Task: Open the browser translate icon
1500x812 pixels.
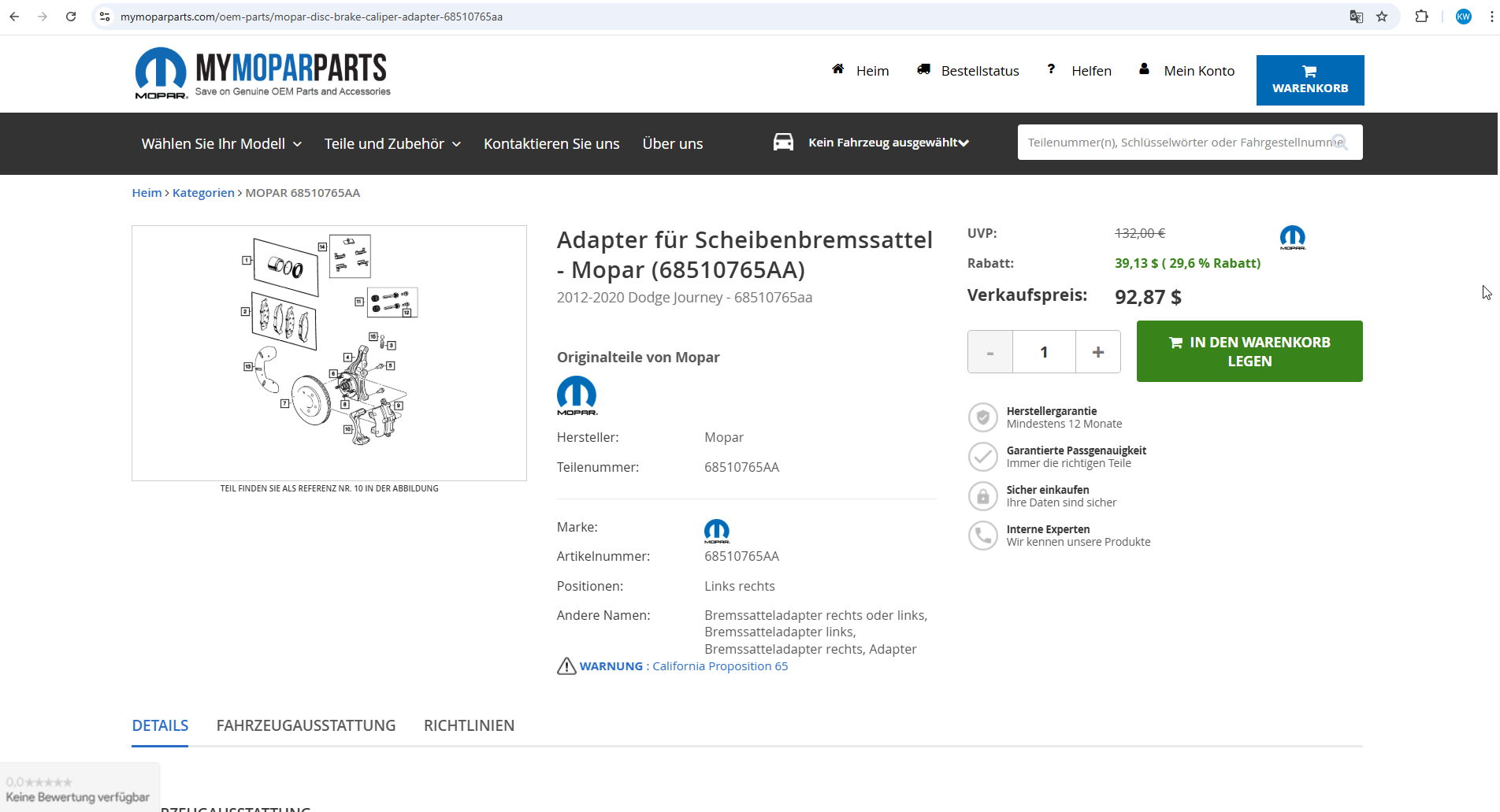Action: (1356, 17)
